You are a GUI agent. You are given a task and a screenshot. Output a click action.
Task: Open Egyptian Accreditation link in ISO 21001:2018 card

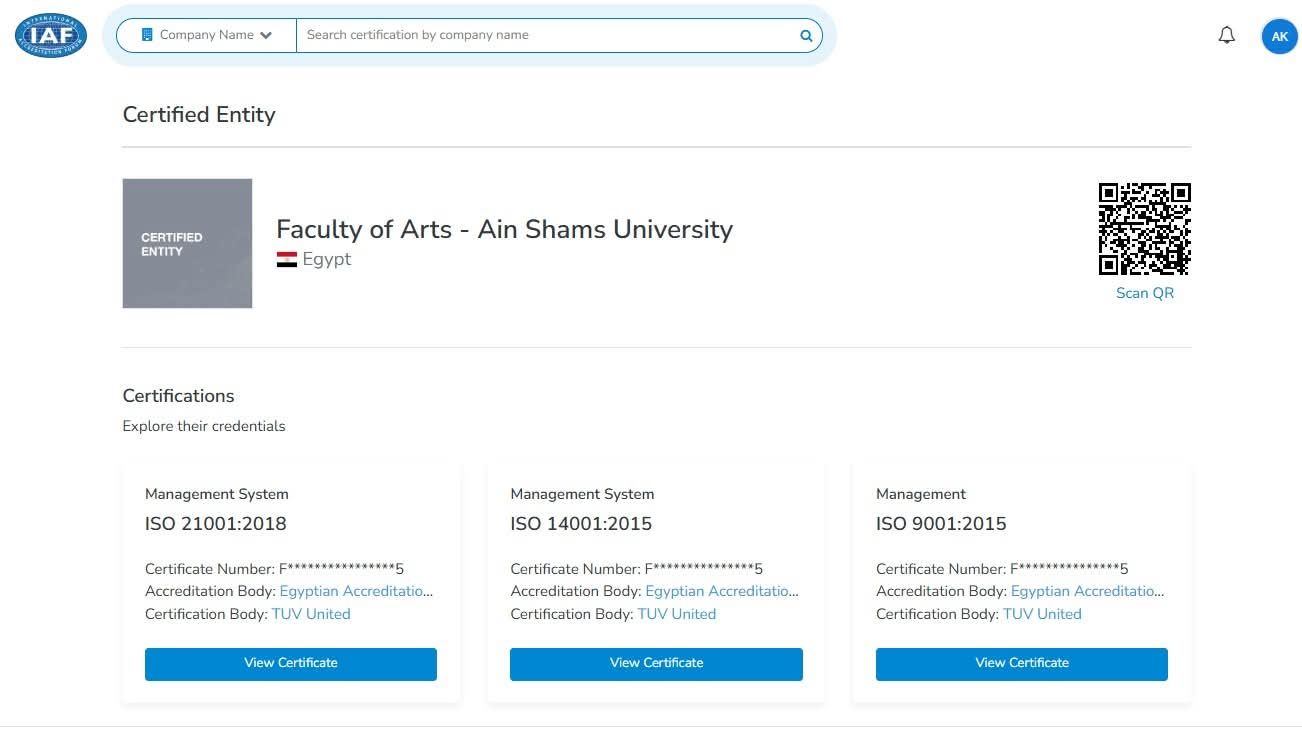pos(356,591)
